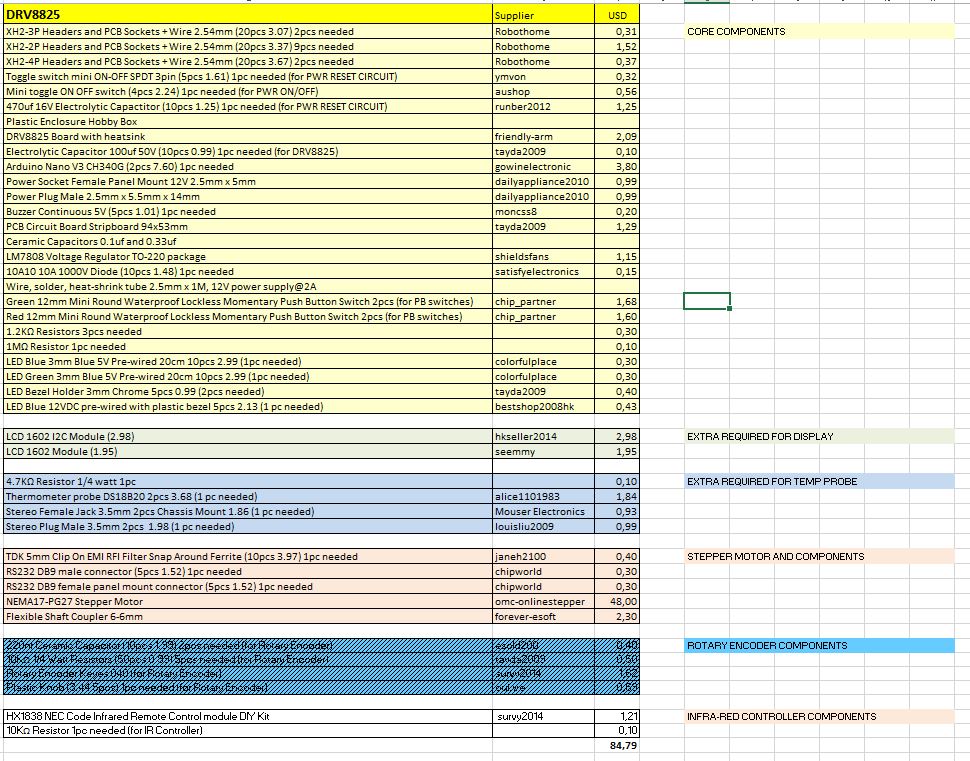
Task: Select the friendly-arm supplier cell
Action: [x=543, y=137]
